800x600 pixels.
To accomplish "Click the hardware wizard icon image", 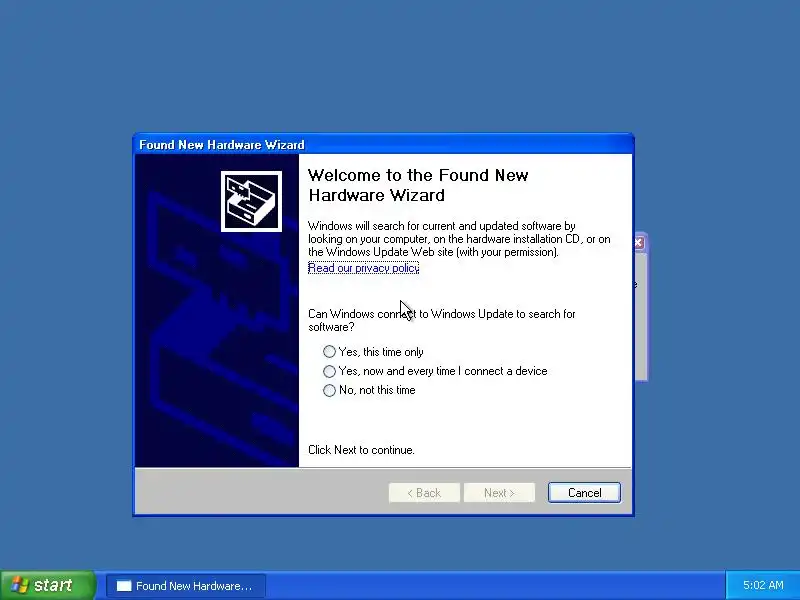I will point(251,201).
